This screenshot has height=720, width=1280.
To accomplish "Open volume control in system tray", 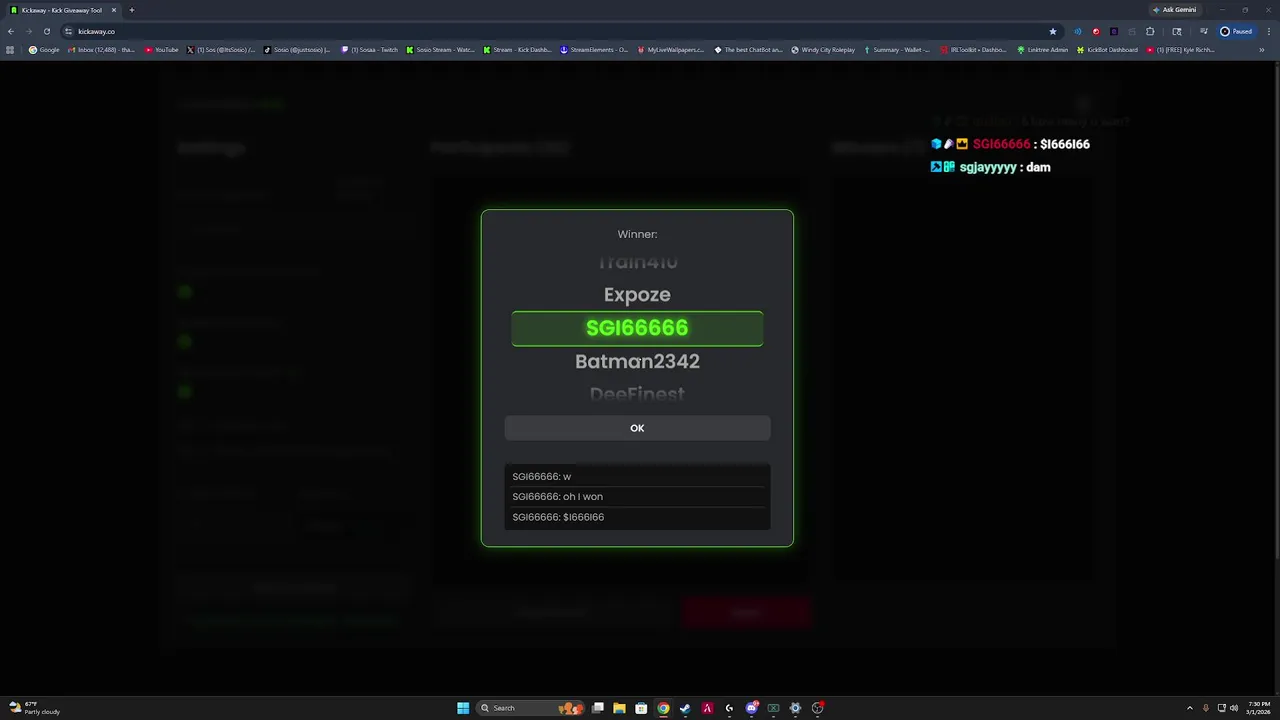I will click(1234, 708).
